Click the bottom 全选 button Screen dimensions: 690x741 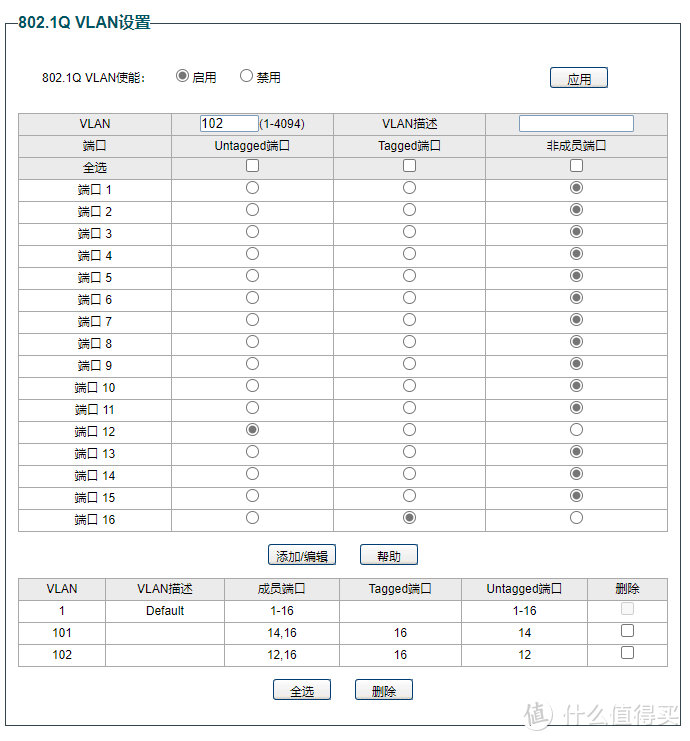[x=302, y=690]
